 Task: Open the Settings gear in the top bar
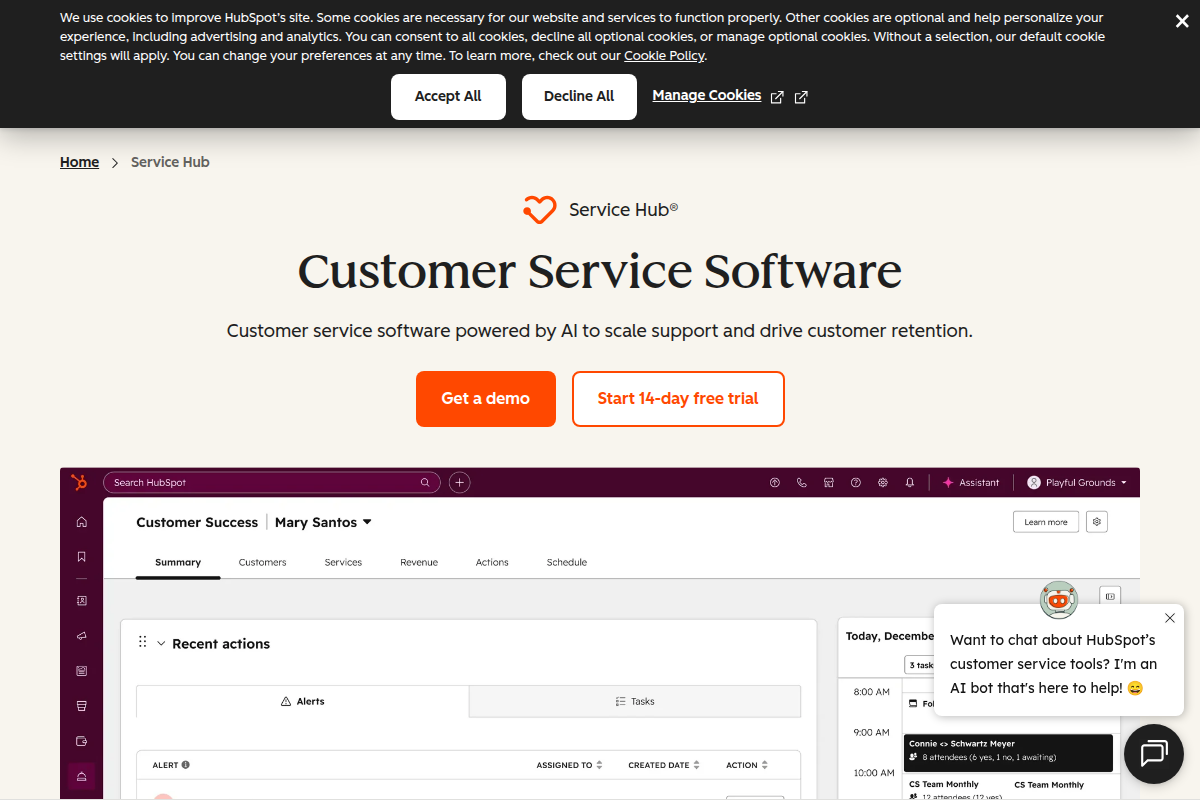882,482
